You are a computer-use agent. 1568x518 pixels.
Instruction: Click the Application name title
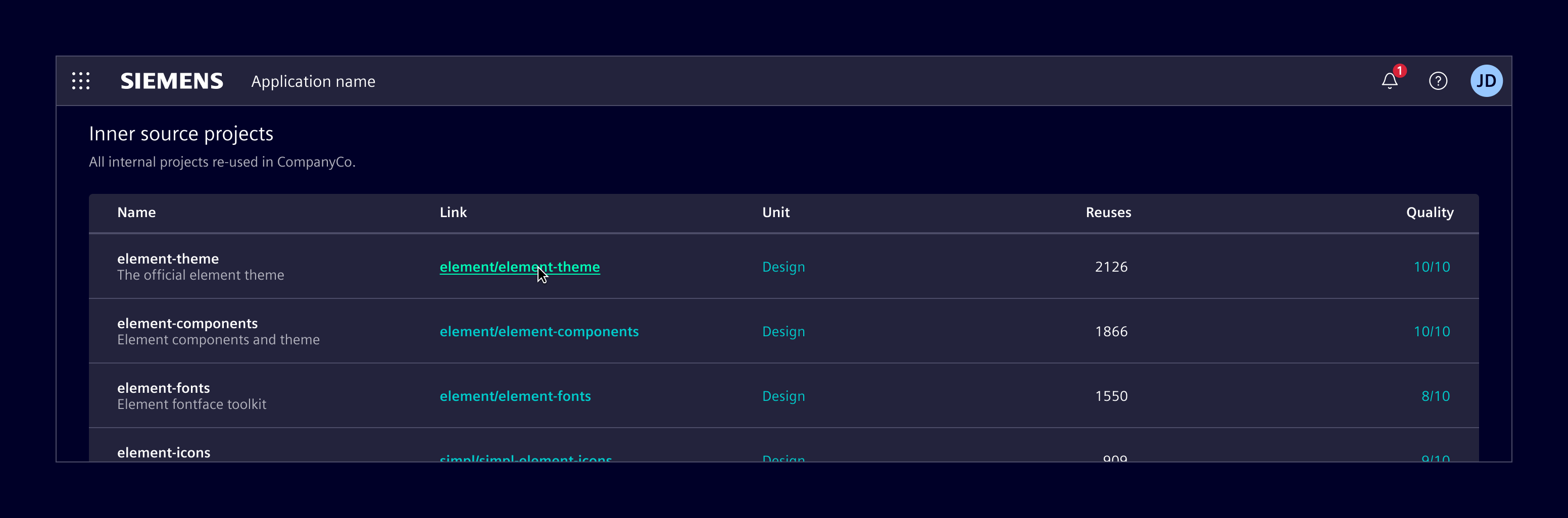point(313,82)
